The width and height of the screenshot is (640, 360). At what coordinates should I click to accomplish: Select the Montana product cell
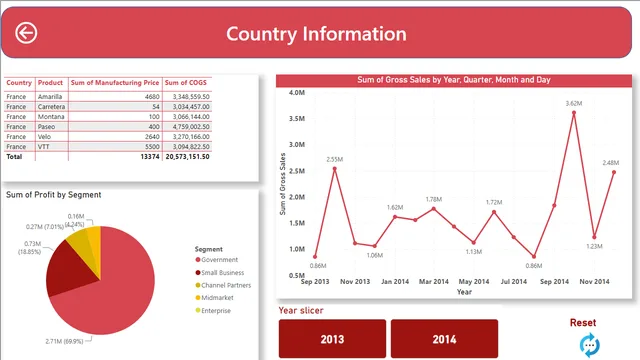51,117
